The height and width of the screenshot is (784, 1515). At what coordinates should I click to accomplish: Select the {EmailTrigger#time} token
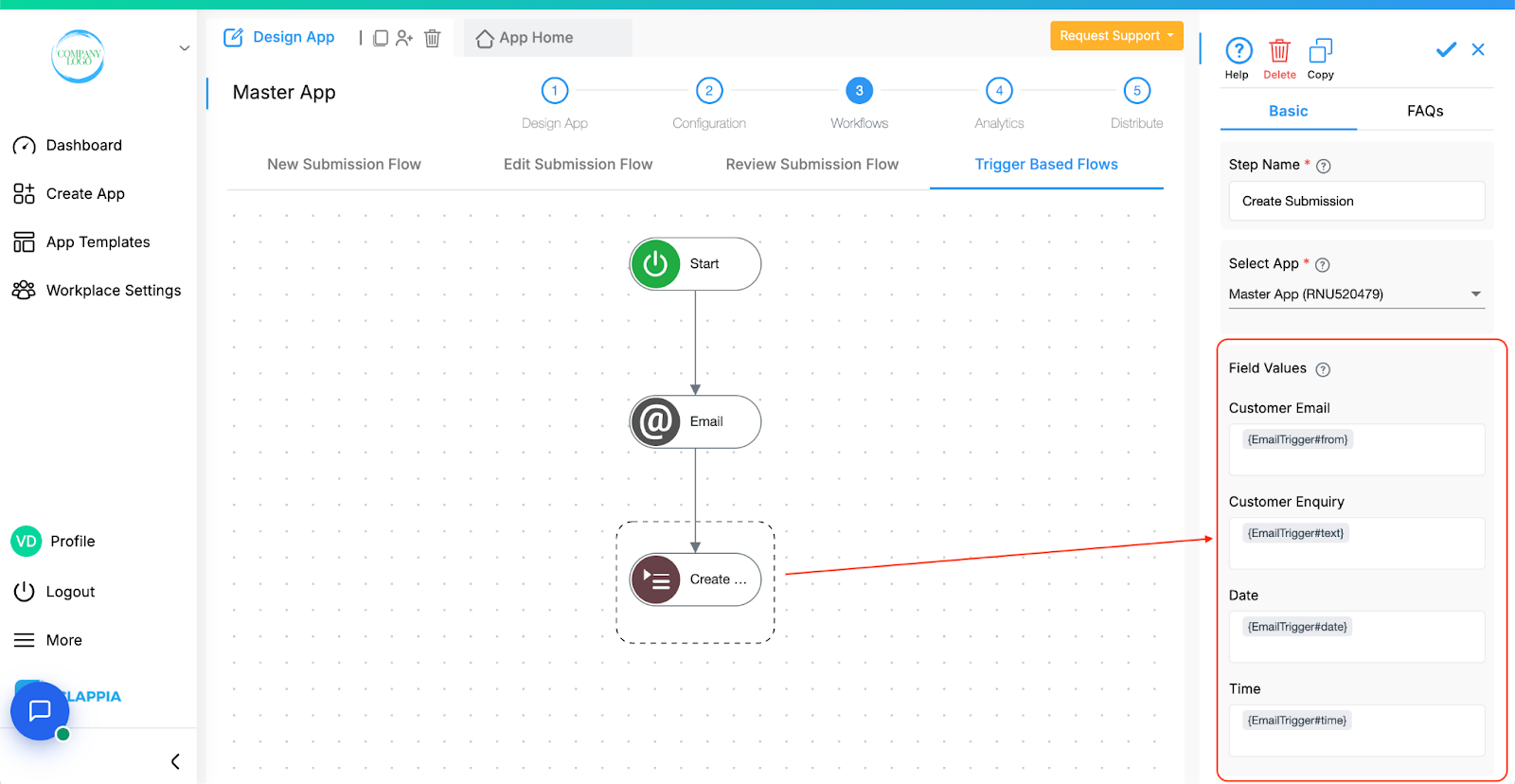point(1296,721)
